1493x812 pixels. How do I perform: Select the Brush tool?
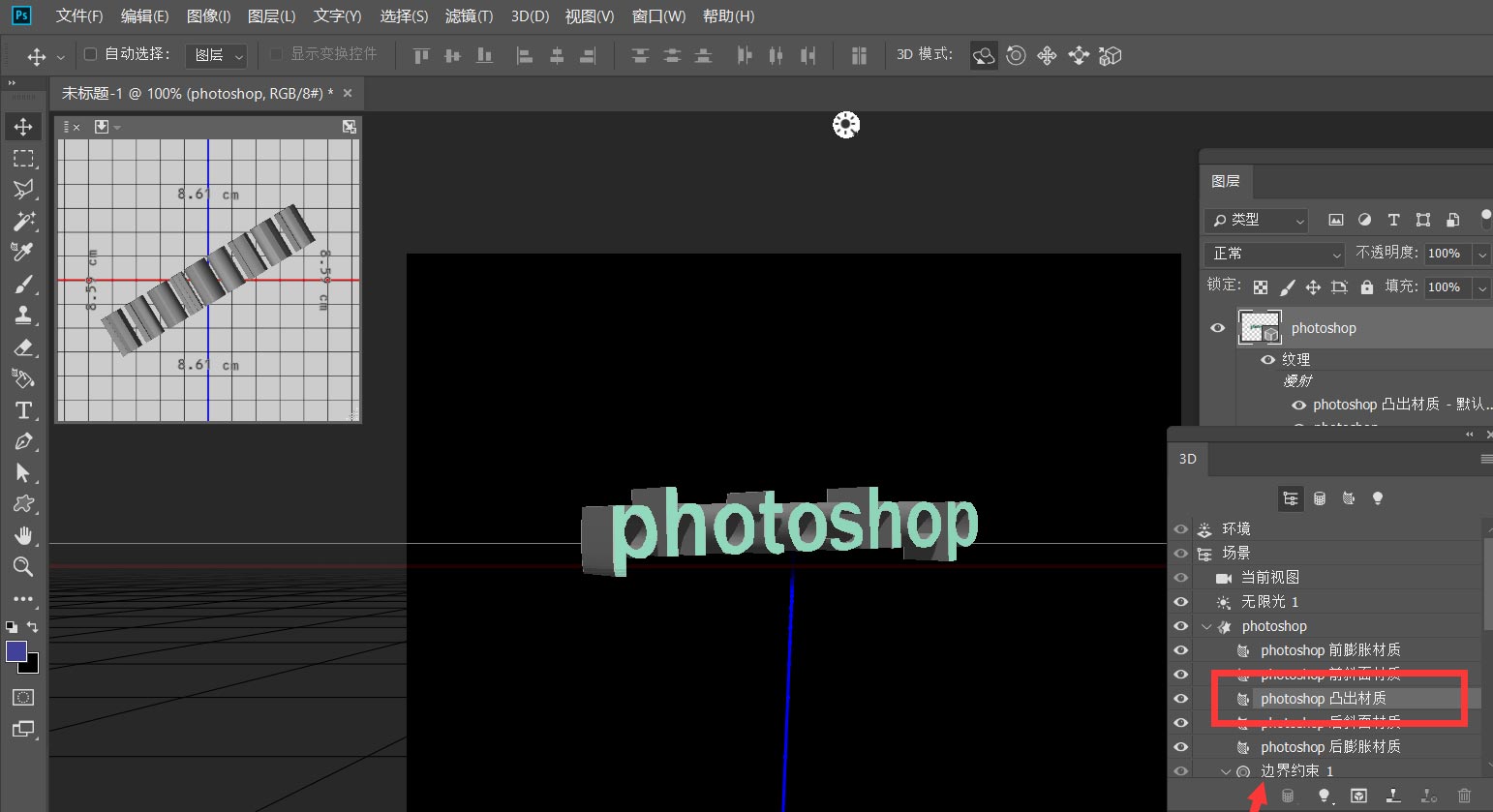(23, 284)
